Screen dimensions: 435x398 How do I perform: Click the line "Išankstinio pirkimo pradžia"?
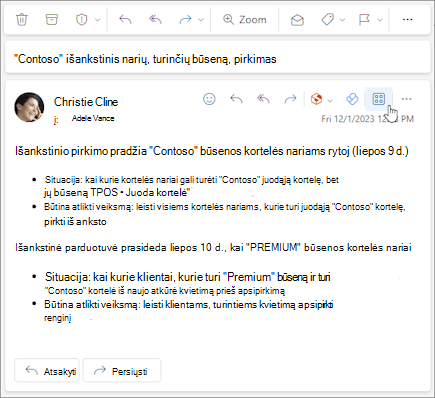[212, 151]
